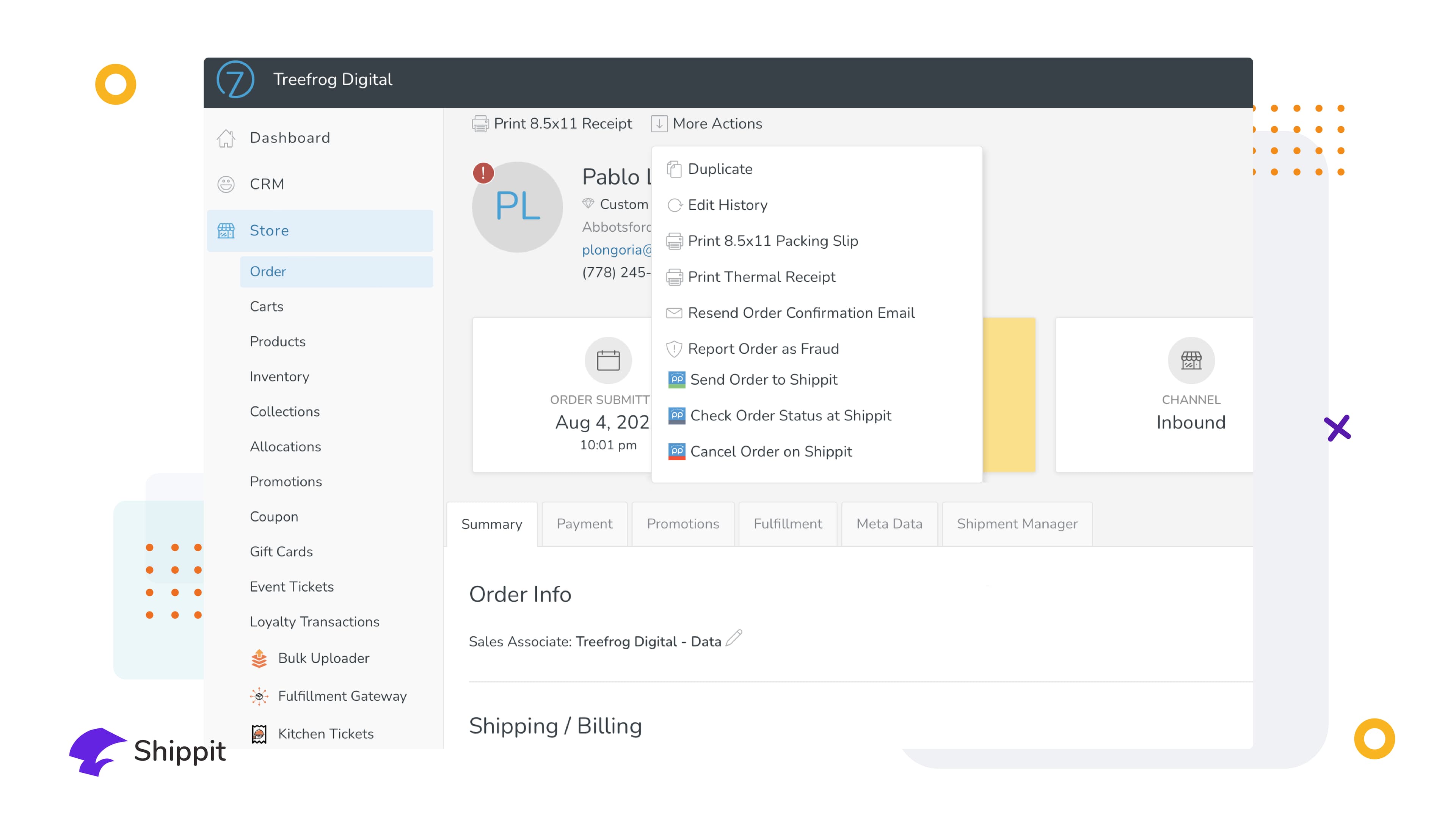Open Allocations in the sidebar
This screenshot has height=819, width=1456.
click(x=286, y=447)
